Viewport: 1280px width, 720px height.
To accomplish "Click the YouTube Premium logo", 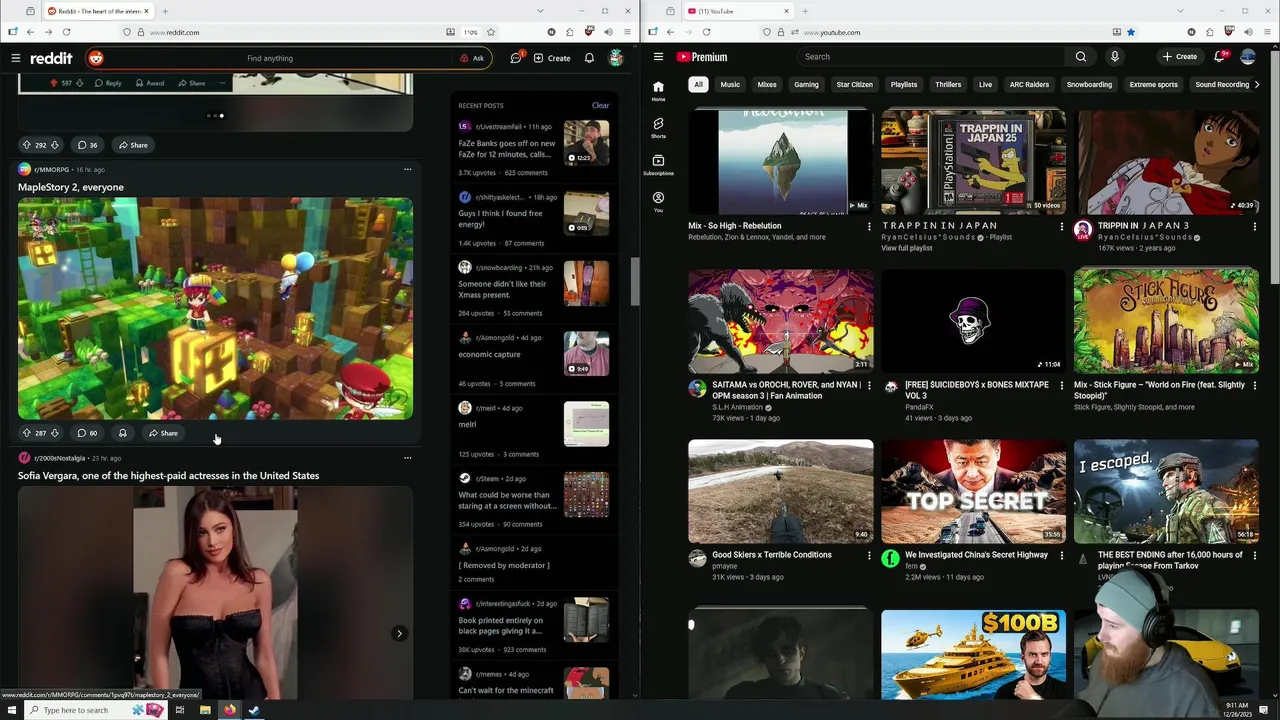I will coord(702,57).
